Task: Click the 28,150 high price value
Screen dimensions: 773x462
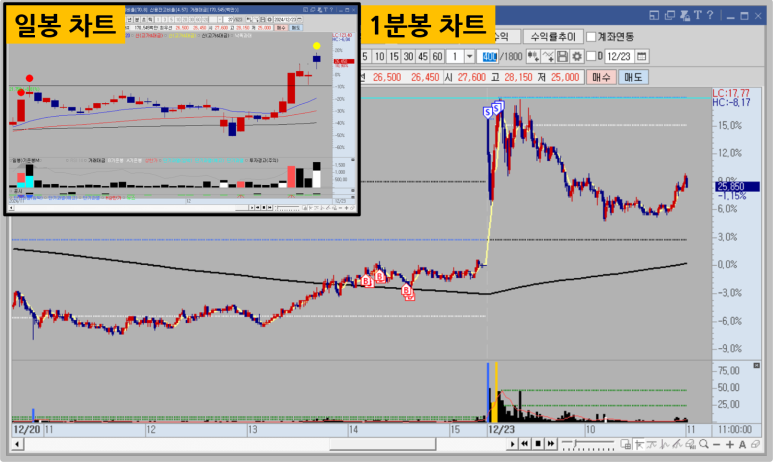Action: [x=519, y=77]
